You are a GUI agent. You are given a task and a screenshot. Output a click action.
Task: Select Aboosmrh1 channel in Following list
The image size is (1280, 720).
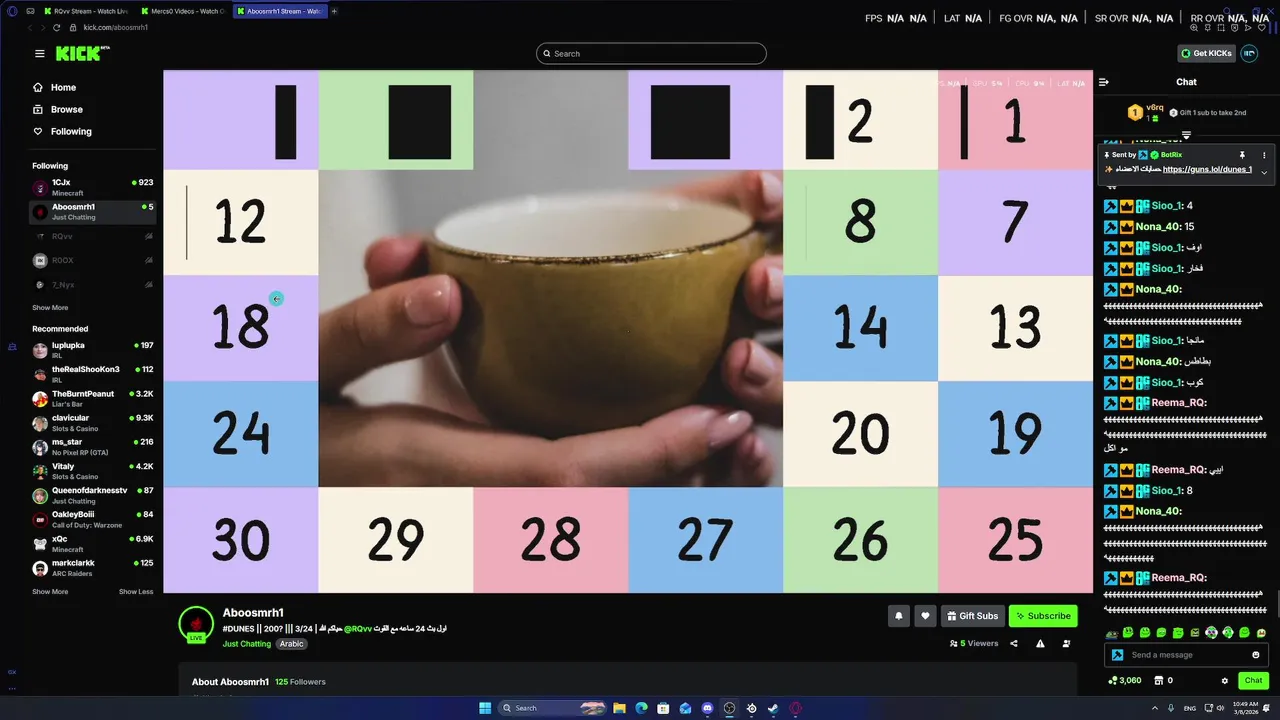[x=92, y=211]
